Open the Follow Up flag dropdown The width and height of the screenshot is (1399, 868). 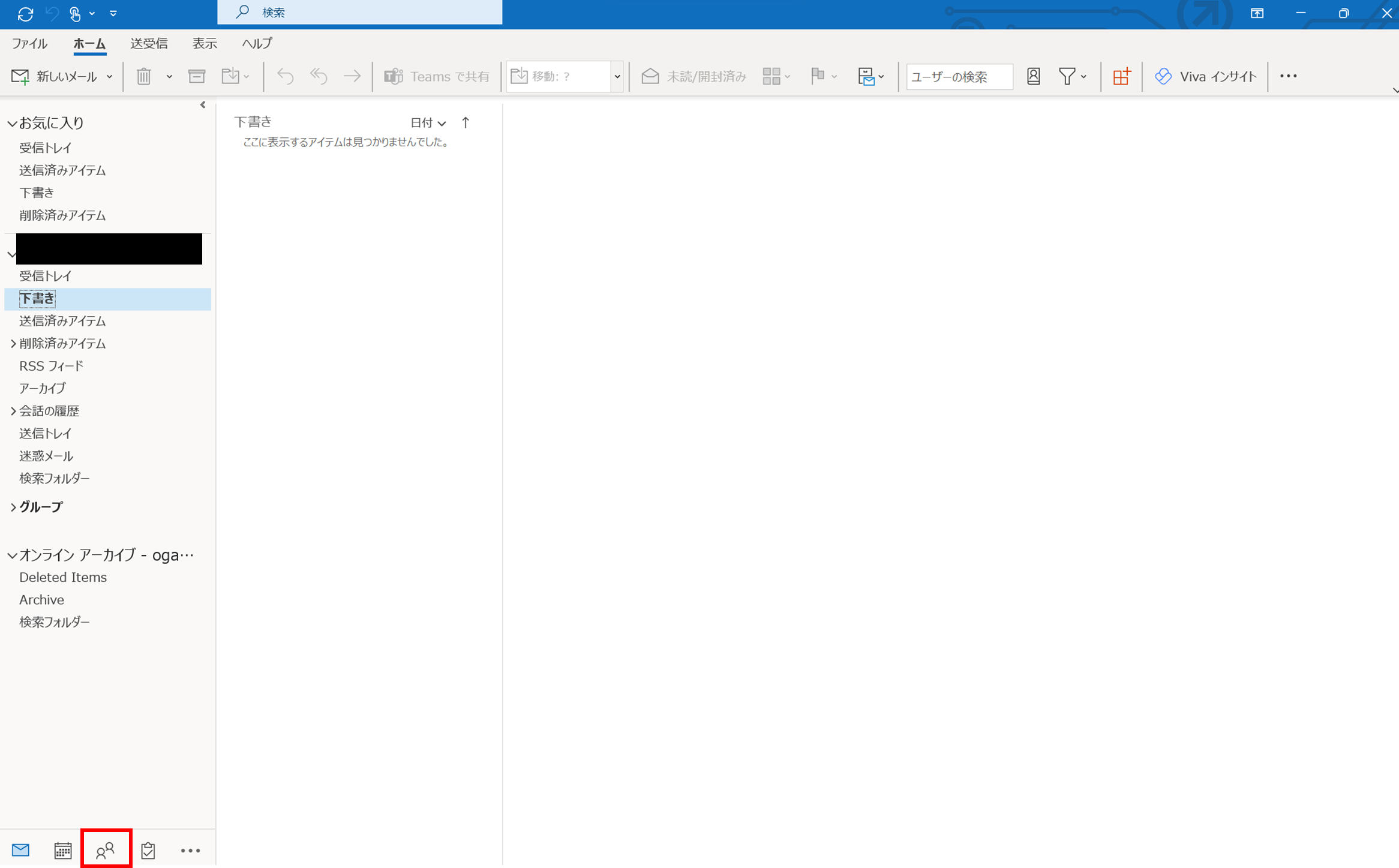[824, 76]
